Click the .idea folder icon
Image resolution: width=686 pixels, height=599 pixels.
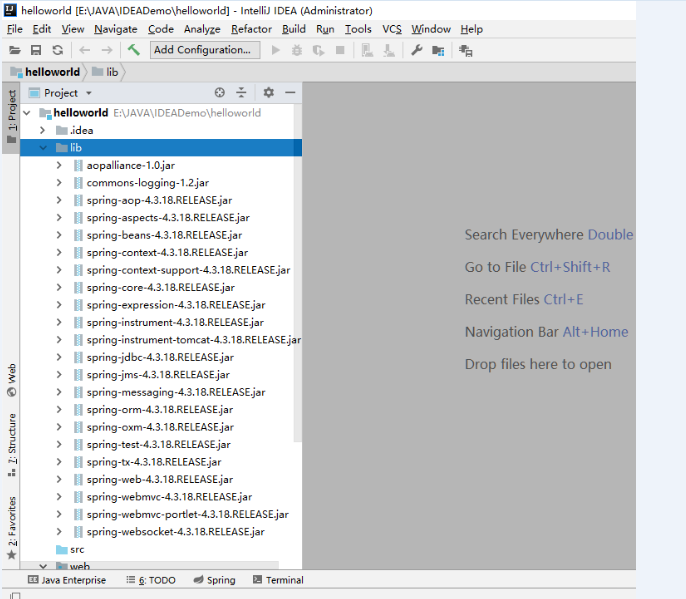[x=62, y=130]
